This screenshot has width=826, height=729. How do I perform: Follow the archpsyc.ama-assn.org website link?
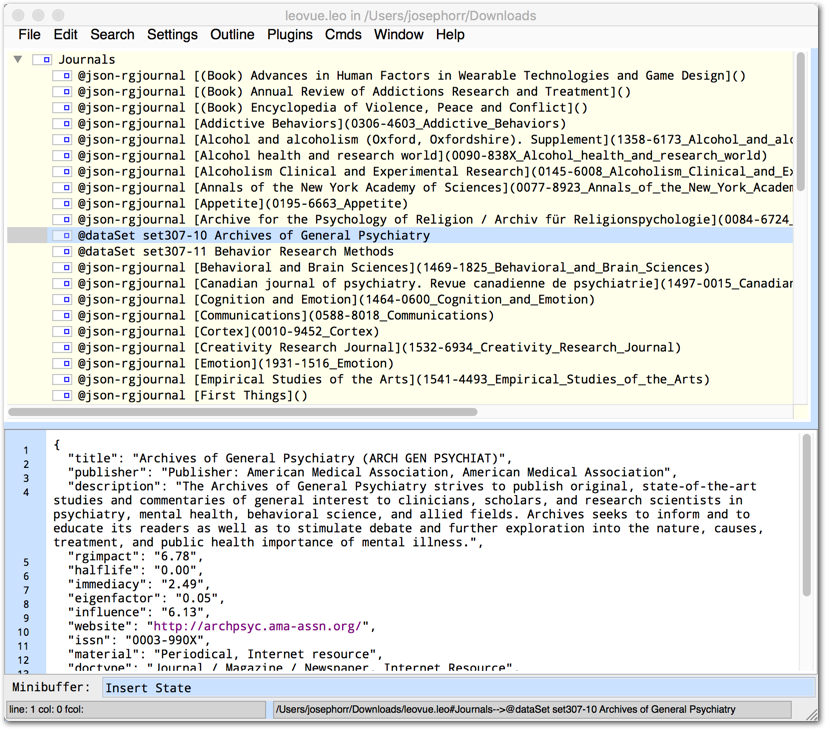pos(258,626)
